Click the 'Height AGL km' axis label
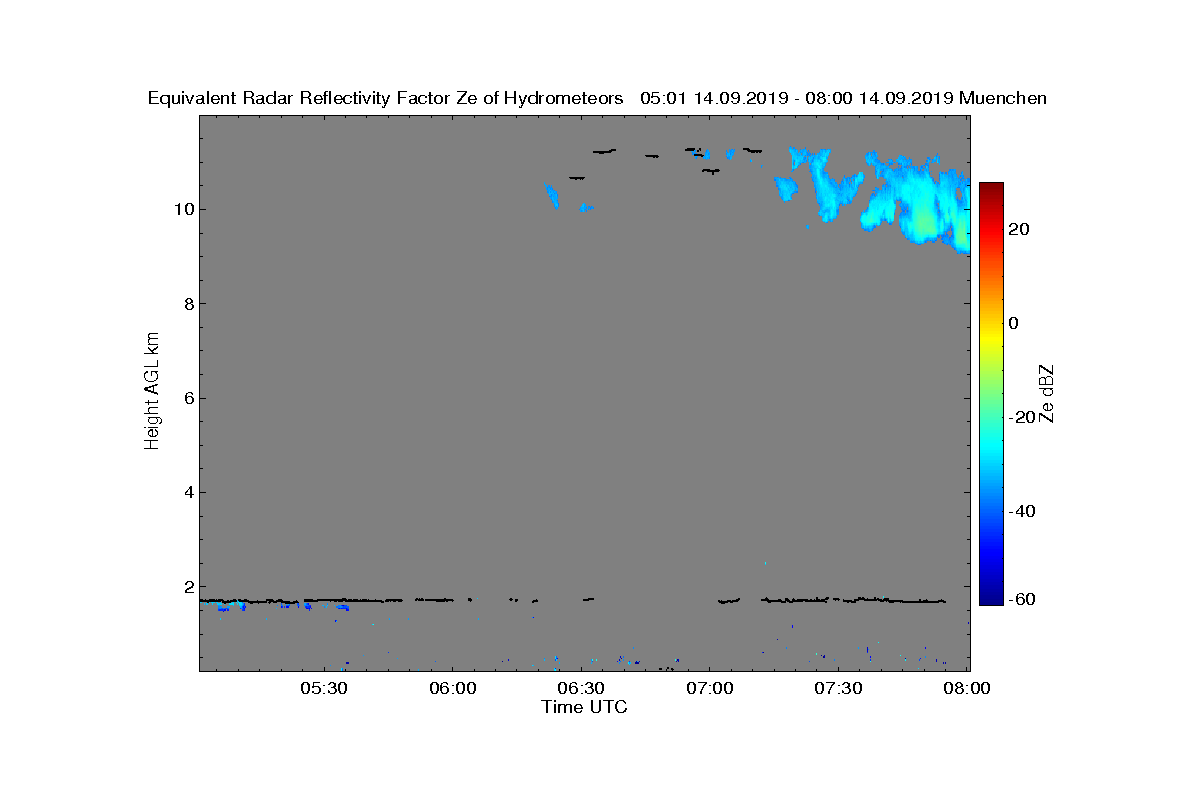The height and width of the screenshot is (800, 1200). (152, 391)
